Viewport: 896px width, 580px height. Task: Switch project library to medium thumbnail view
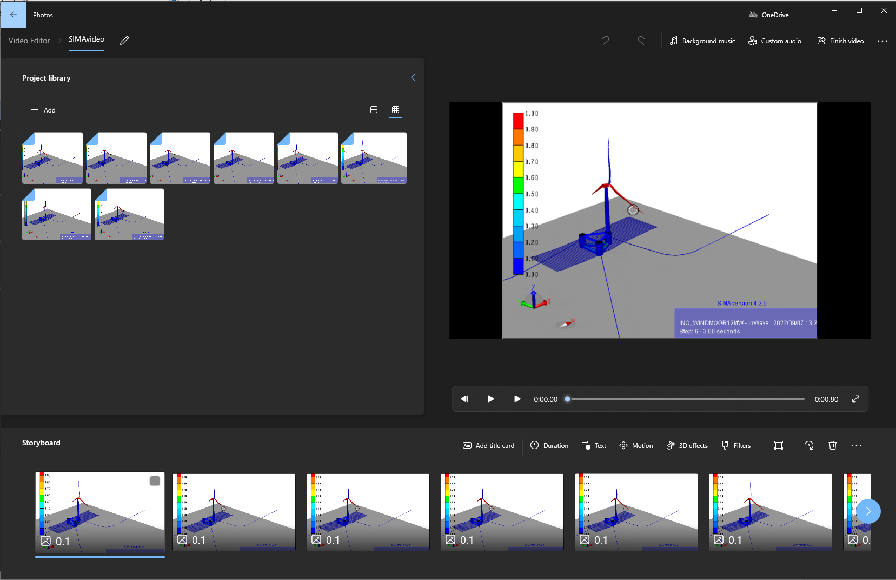coord(373,109)
